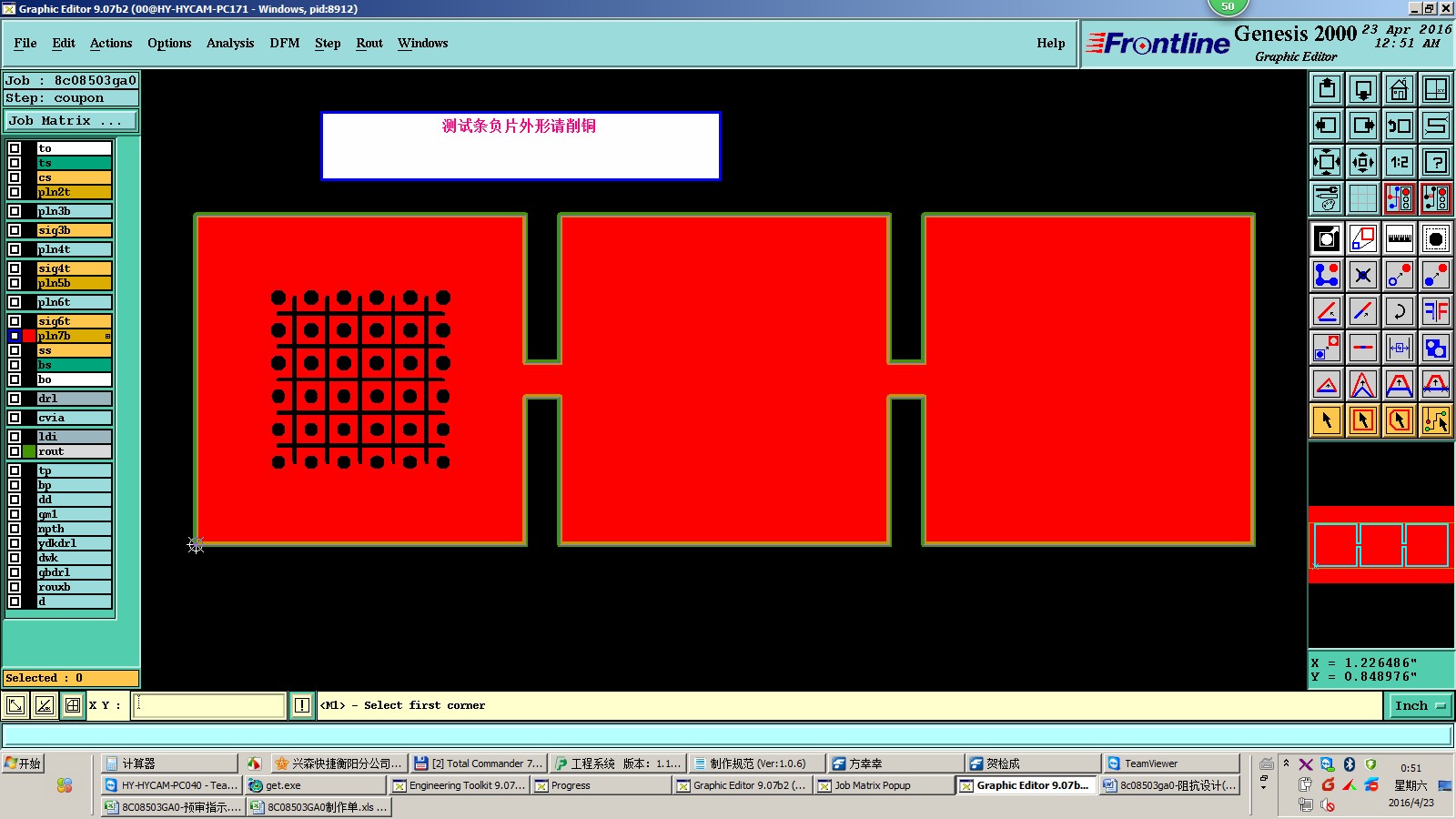Toggle the checkbox for layer drl
1456x819 pixels.
tap(15, 399)
